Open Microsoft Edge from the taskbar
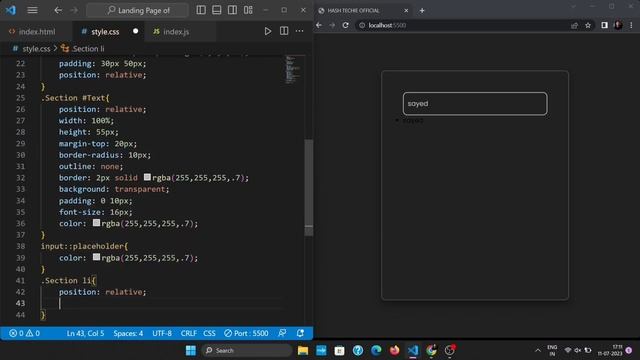The image size is (640, 360). [x=376, y=350]
